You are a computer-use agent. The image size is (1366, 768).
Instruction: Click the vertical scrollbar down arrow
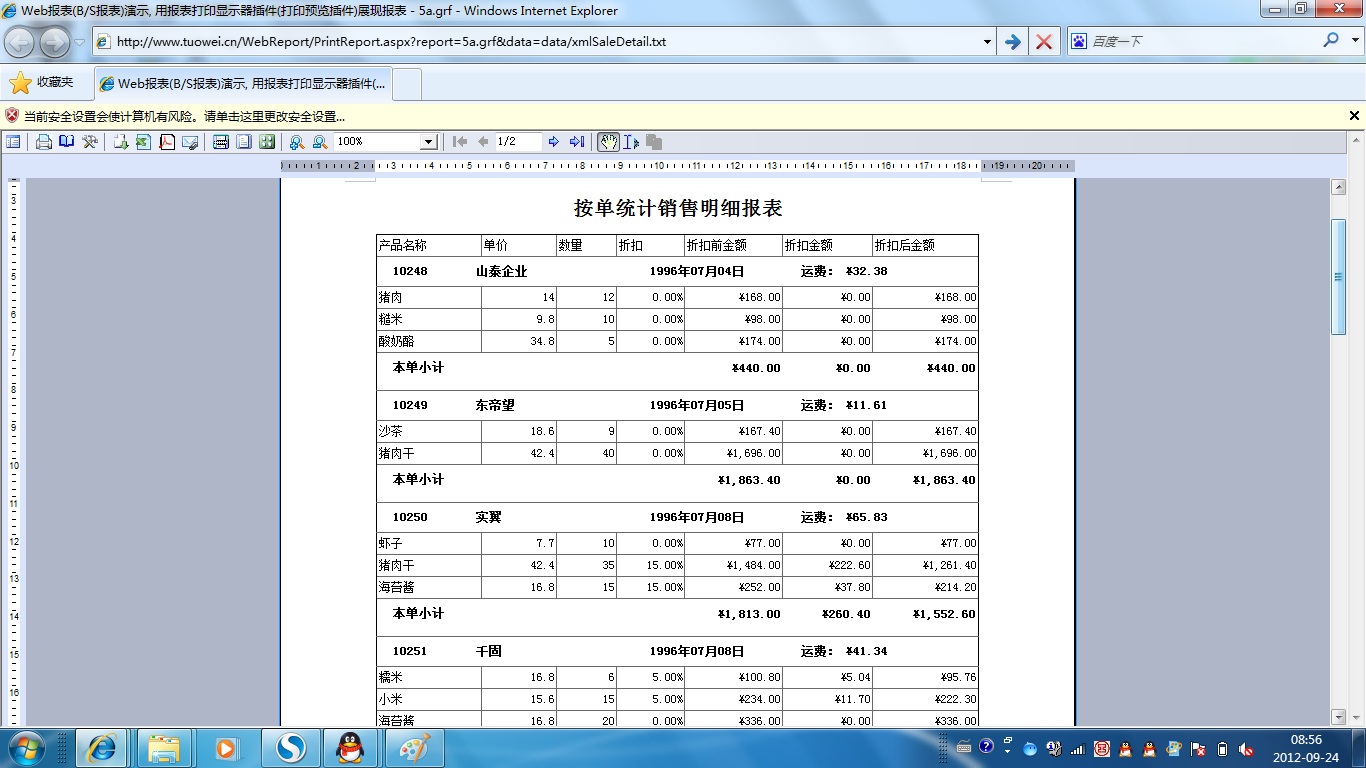coord(1338,717)
